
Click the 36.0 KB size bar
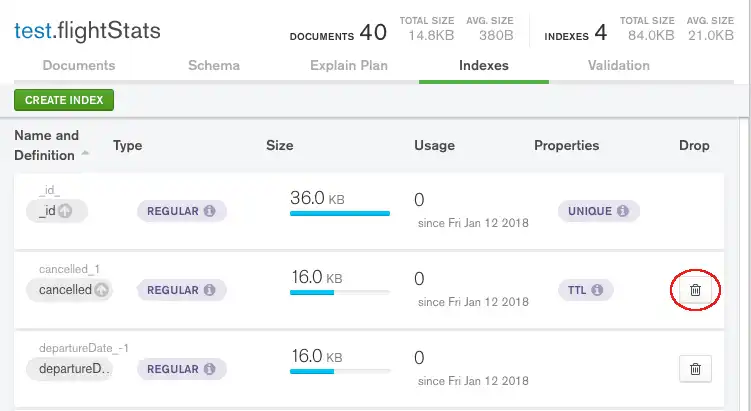339,213
